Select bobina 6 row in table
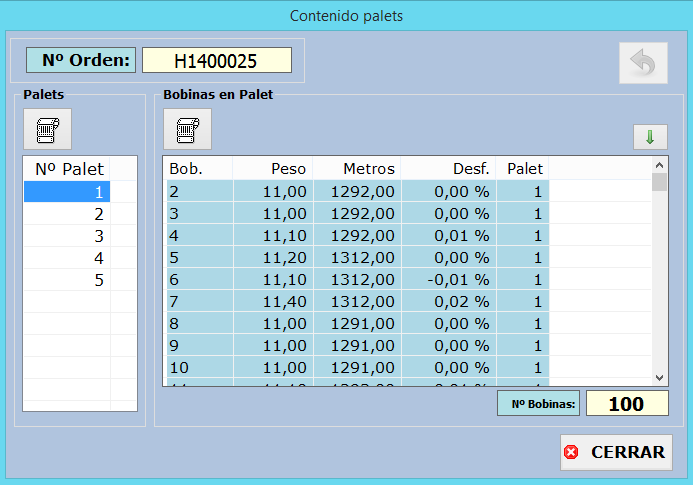This screenshot has height=485, width=693. (x=356, y=280)
